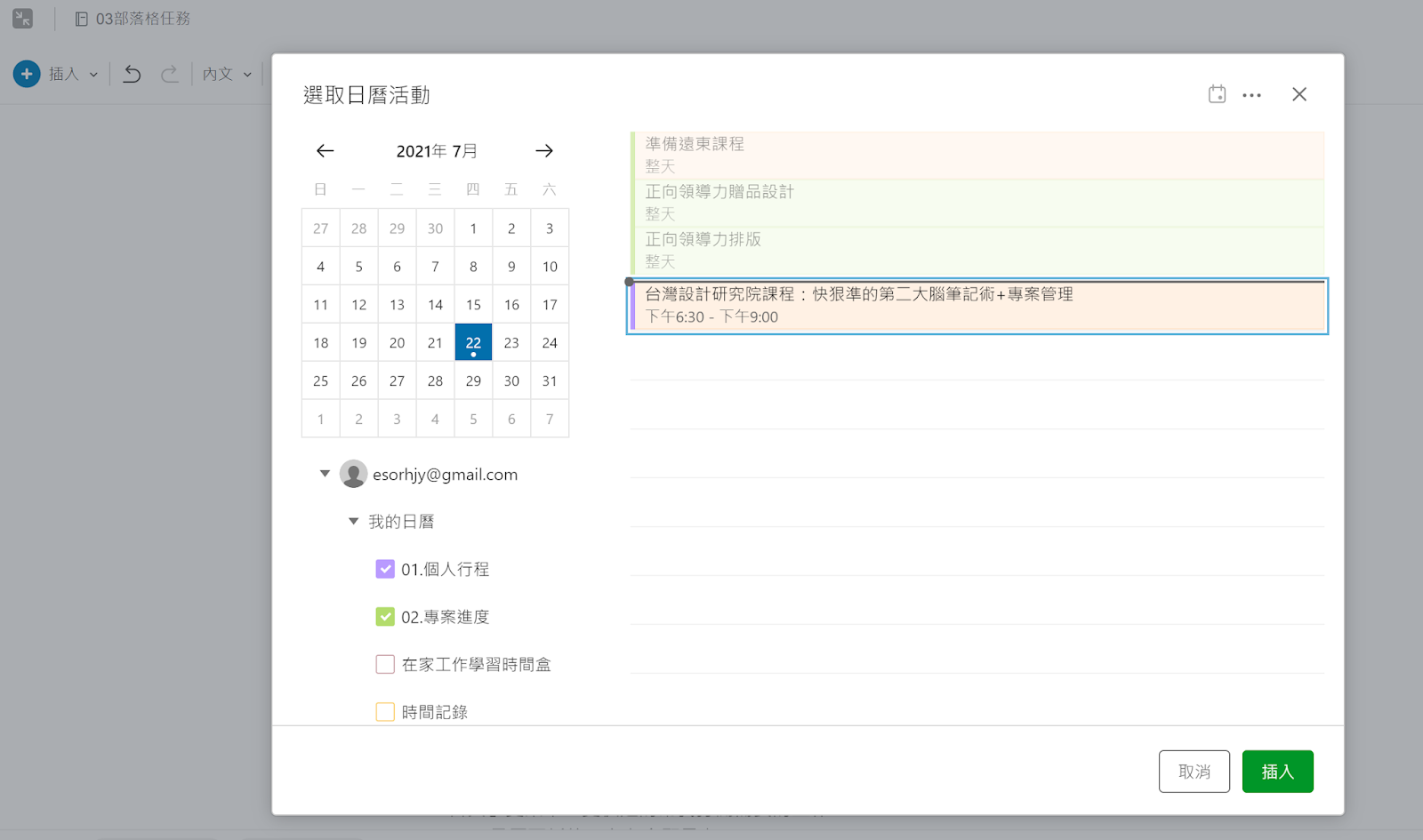Click the calendar today icon in dialog header

coord(1218,94)
